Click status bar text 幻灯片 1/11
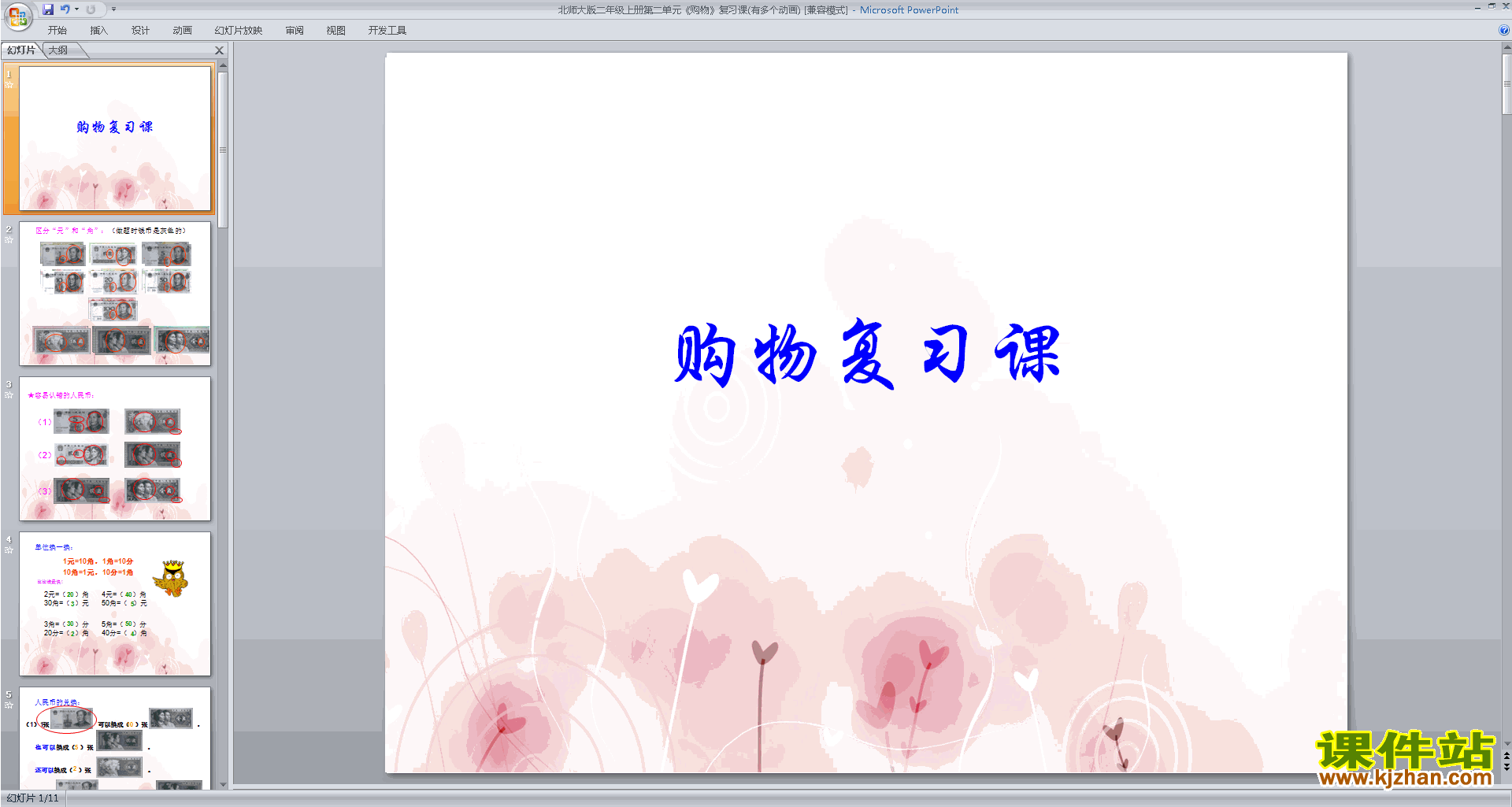Screen dimensions: 1512x807 (x=32, y=798)
